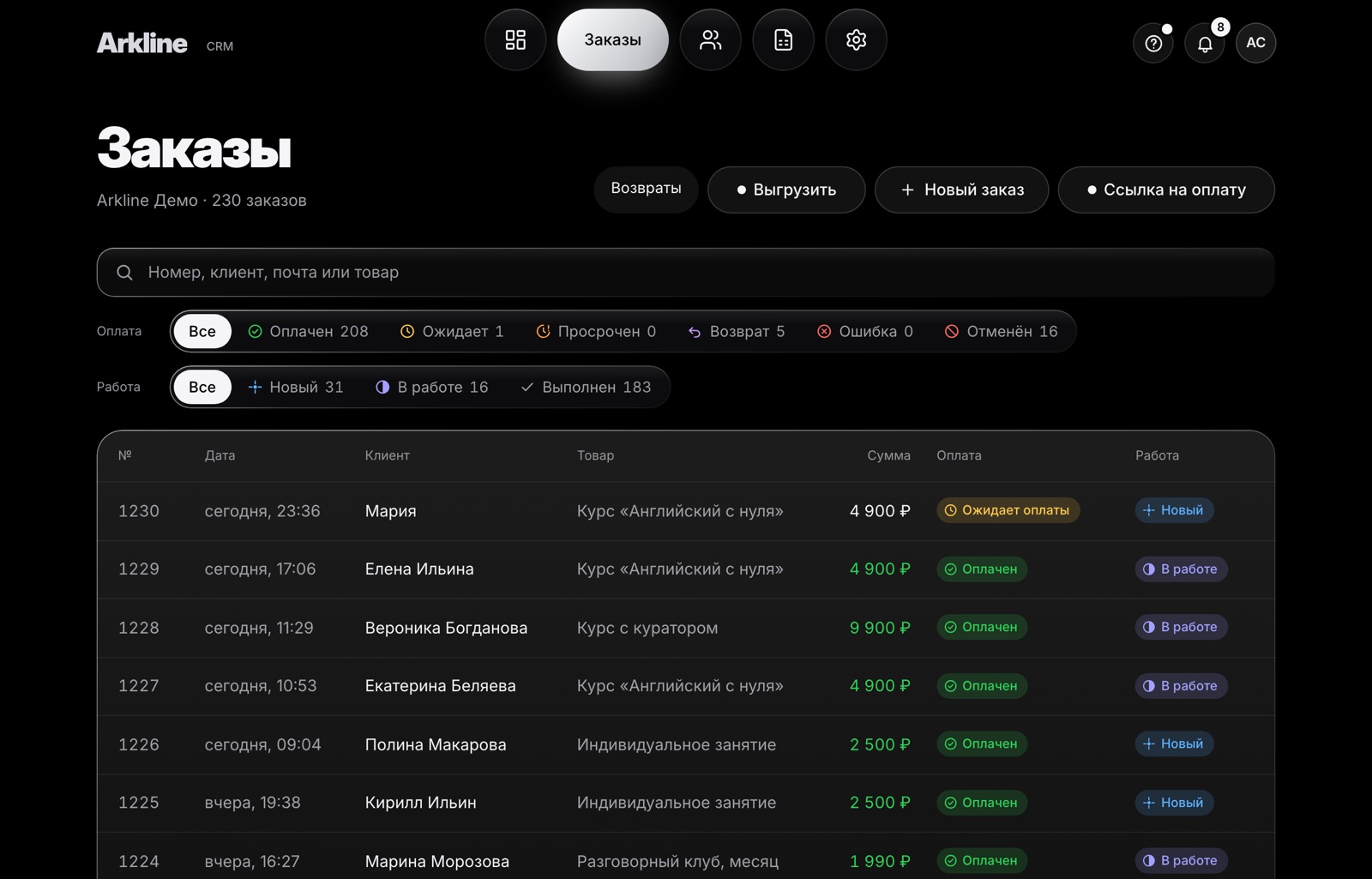Image resolution: width=1372 pixels, height=879 pixels.
Task: Click the 9 900 ₽ amount
Action: (880, 628)
